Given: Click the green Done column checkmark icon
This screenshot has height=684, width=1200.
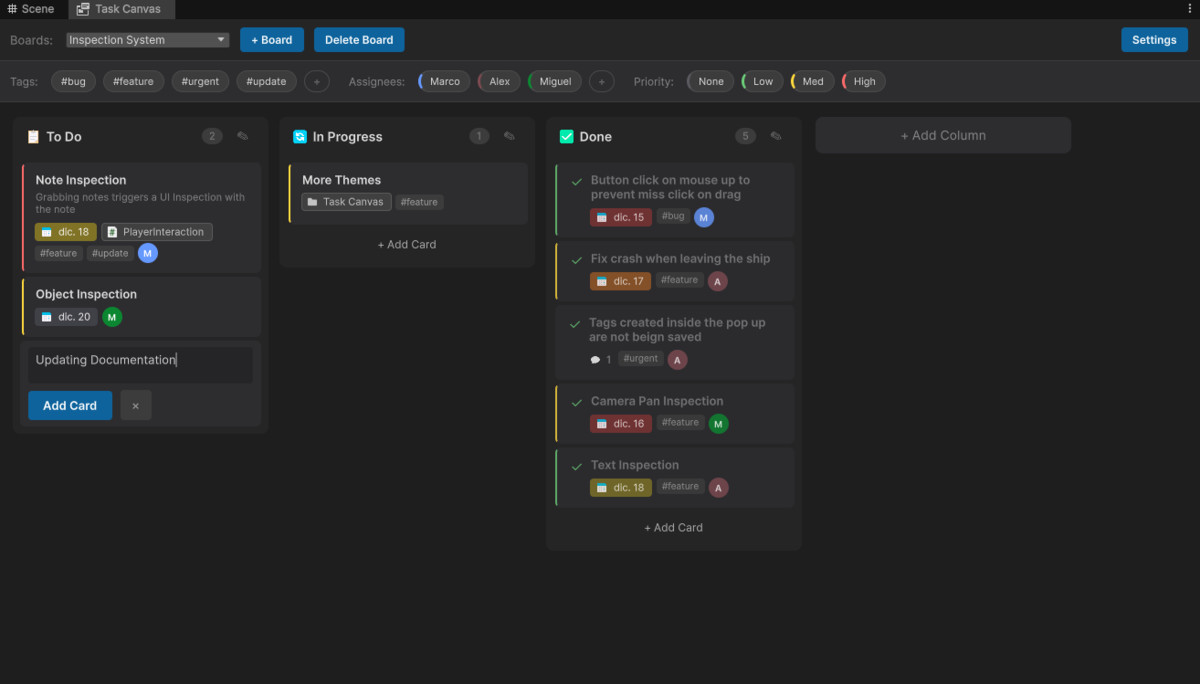Looking at the screenshot, I should [565, 136].
